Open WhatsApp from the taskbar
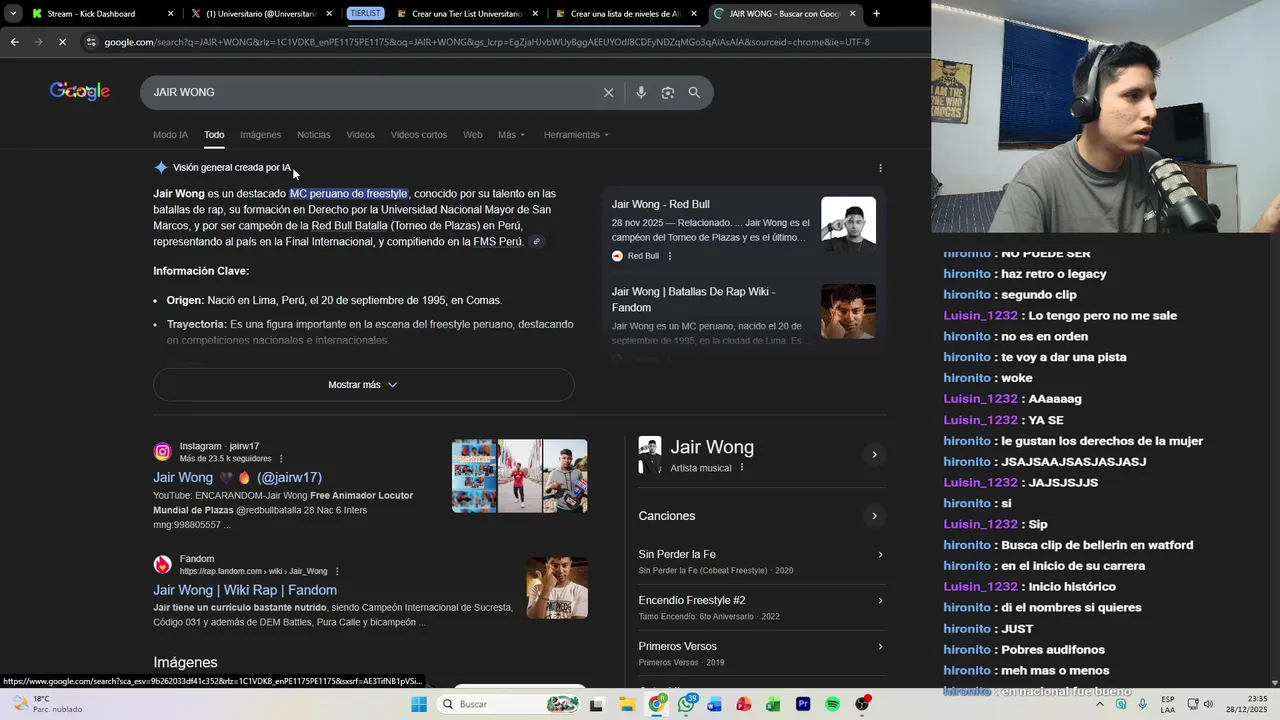This screenshot has width=1280, height=720. point(686,705)
